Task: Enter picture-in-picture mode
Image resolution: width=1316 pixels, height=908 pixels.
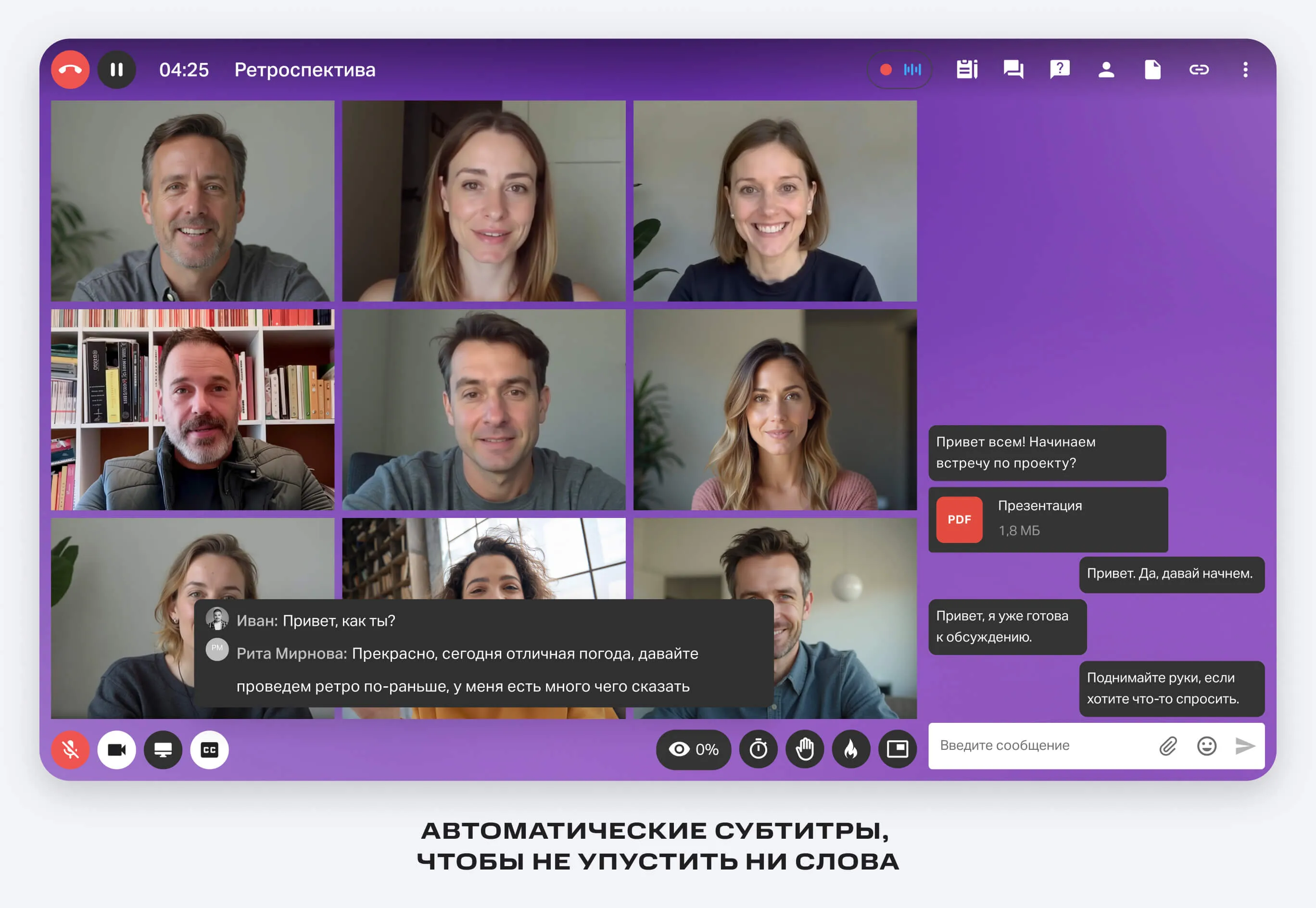Action: coord(897,749)
